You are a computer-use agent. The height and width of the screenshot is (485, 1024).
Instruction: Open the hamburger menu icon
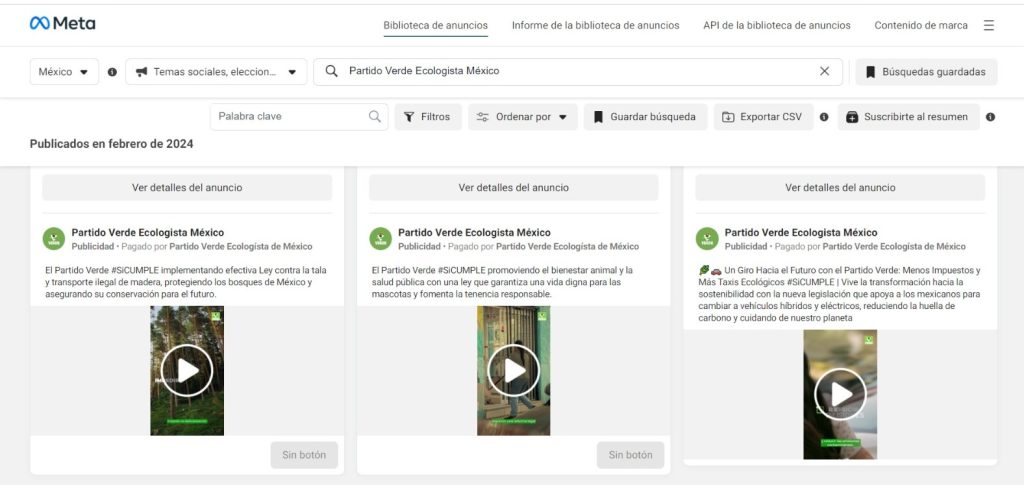coord(989,25)
